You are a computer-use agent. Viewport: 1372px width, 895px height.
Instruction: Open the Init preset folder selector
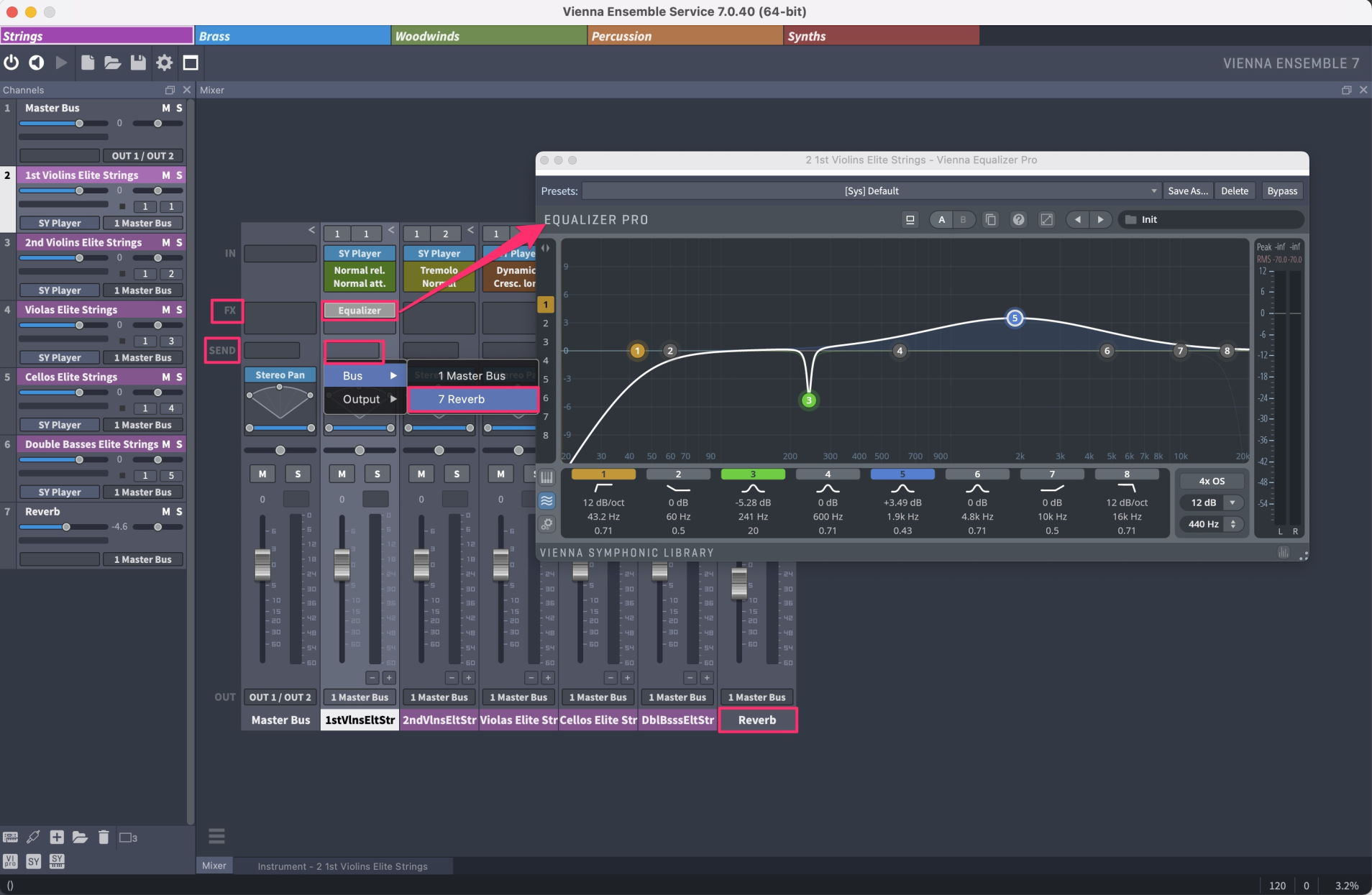[1211, 220]
